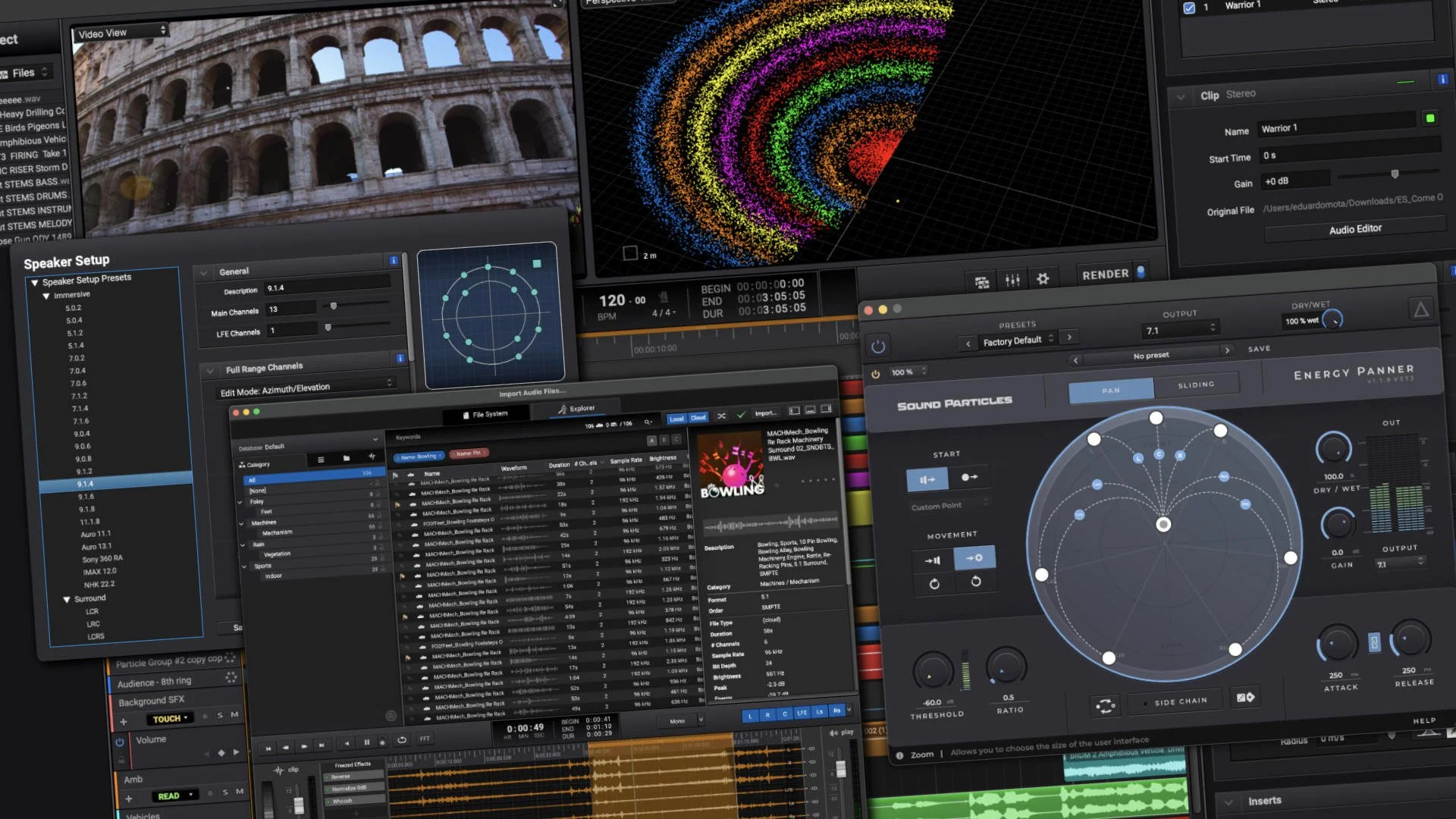Switch to the File System tab

[x=485, y=414]
